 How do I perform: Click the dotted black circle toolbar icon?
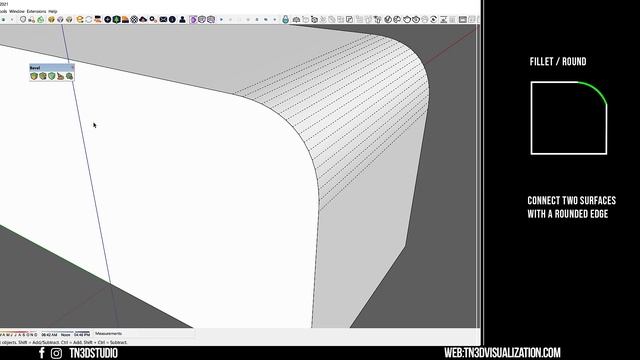point(134,19)
